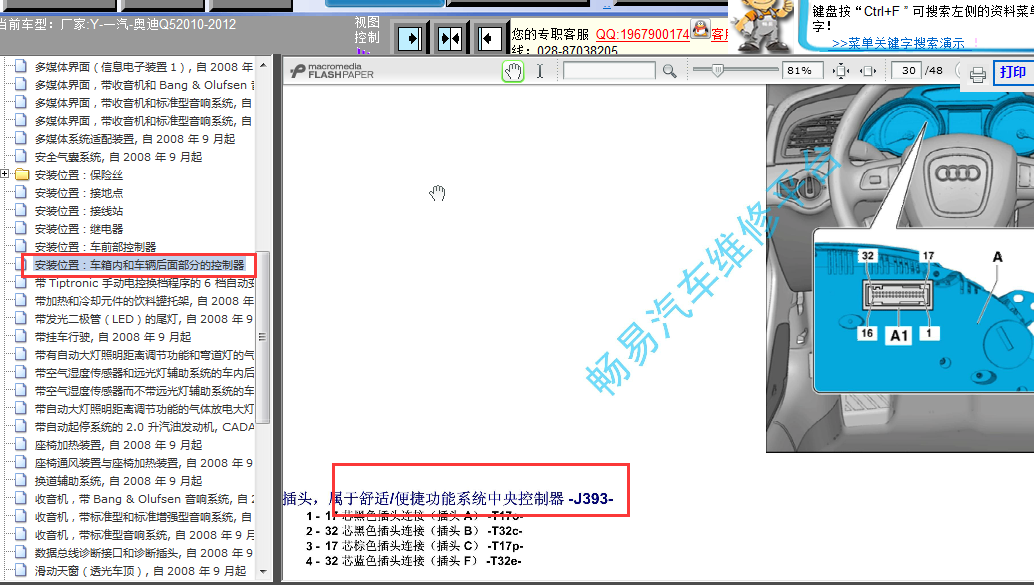Screen dimensions: 1034x585
Task: Click the QQ penguin chat icon
Action: point(700,29)
